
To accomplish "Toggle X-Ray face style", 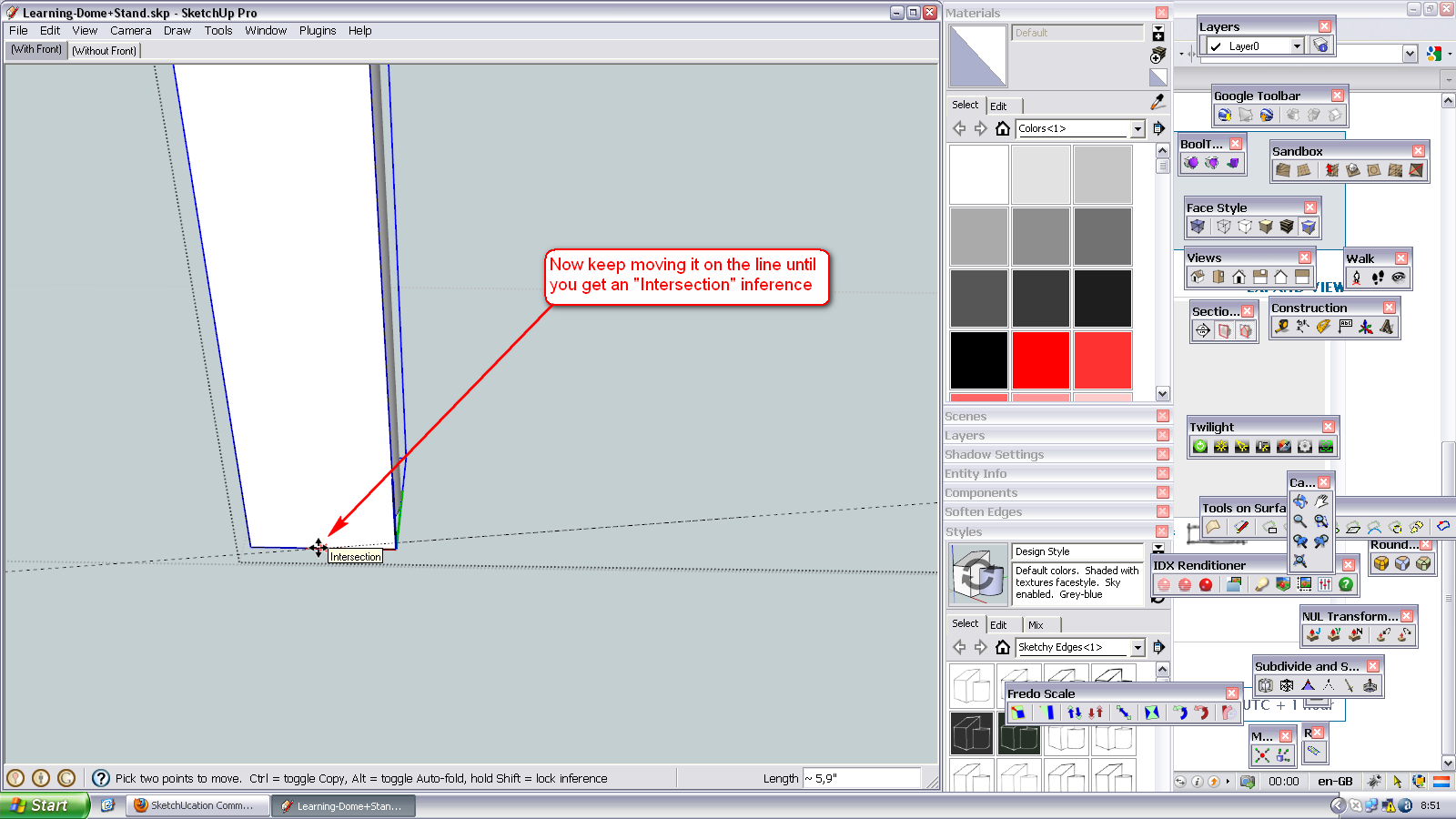I will [x=1198, y=227].
